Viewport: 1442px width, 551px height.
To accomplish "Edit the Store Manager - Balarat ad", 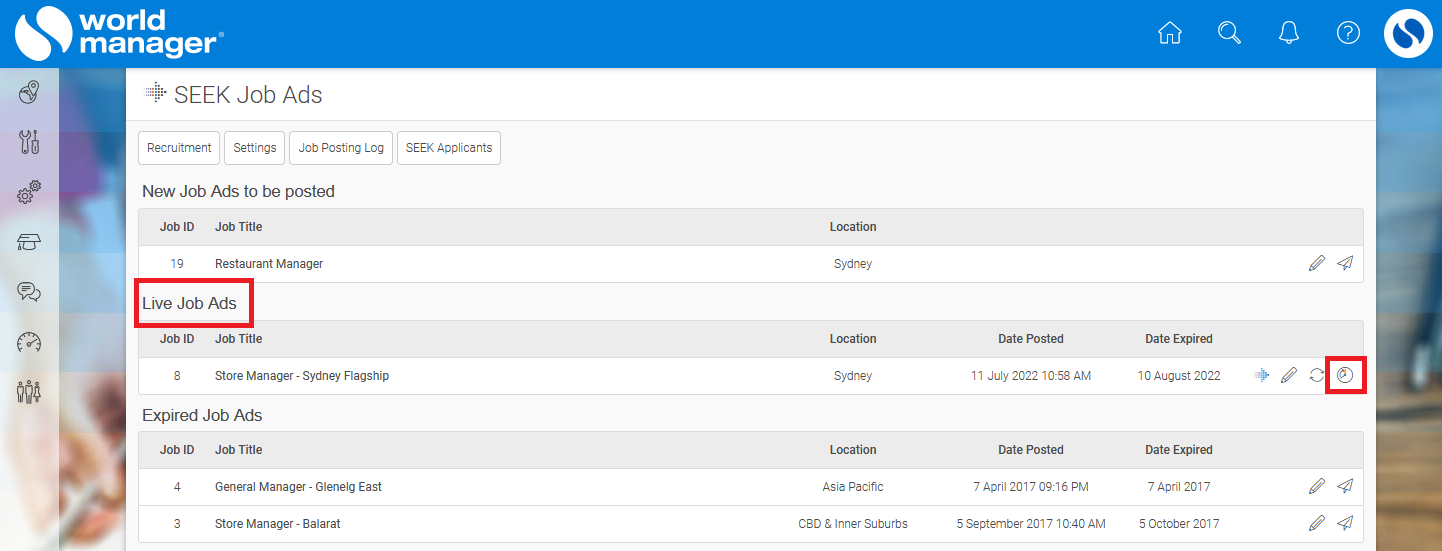I will click(x=1317, y=523).
